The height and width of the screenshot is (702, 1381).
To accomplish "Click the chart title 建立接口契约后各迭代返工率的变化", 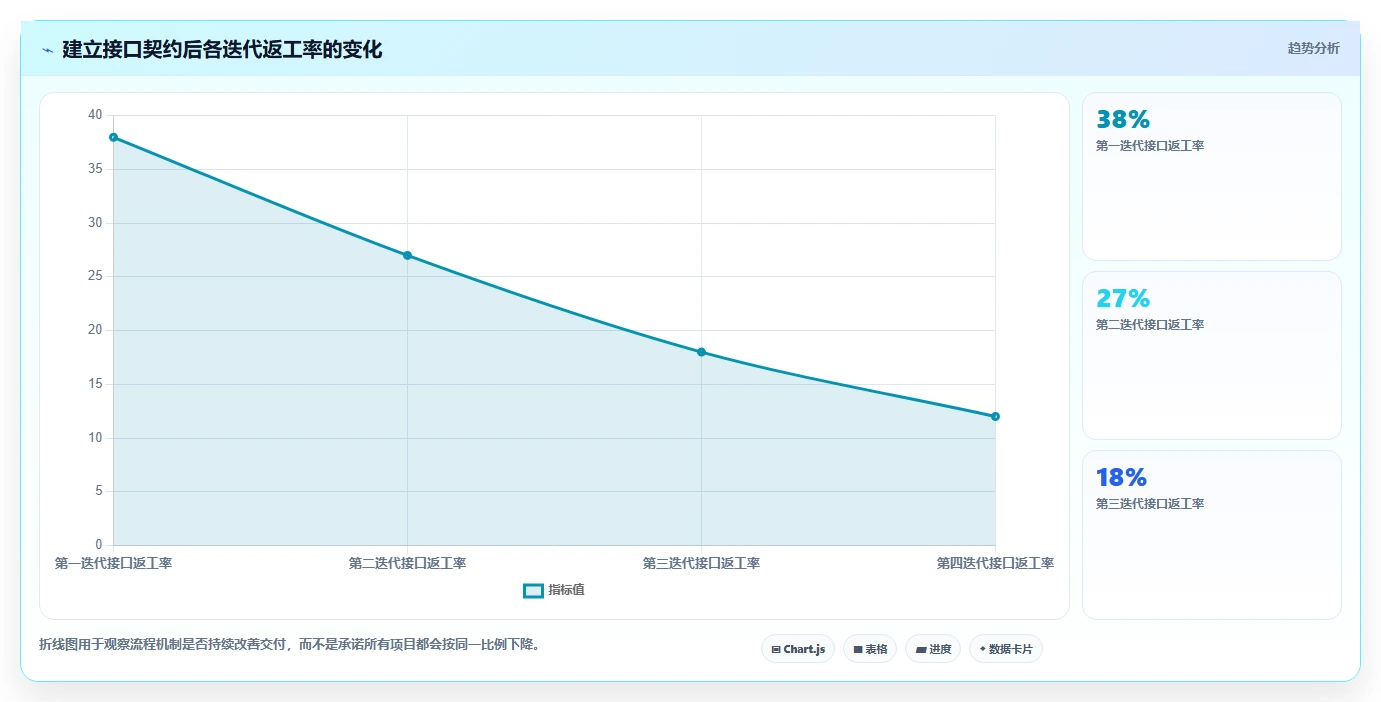I will click(x=222, y=49).
